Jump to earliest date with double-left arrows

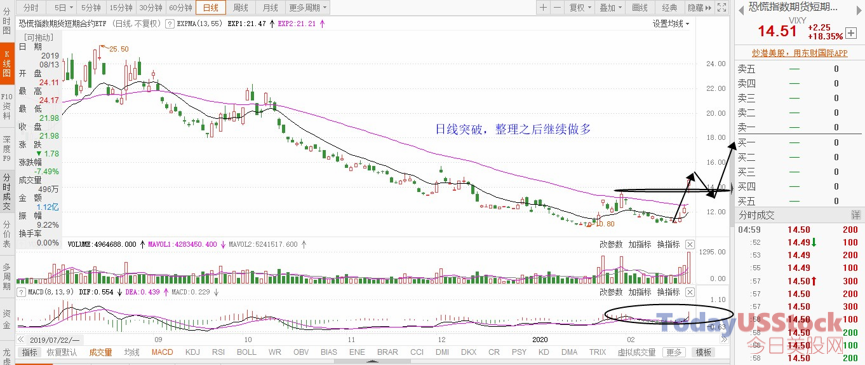21,339
